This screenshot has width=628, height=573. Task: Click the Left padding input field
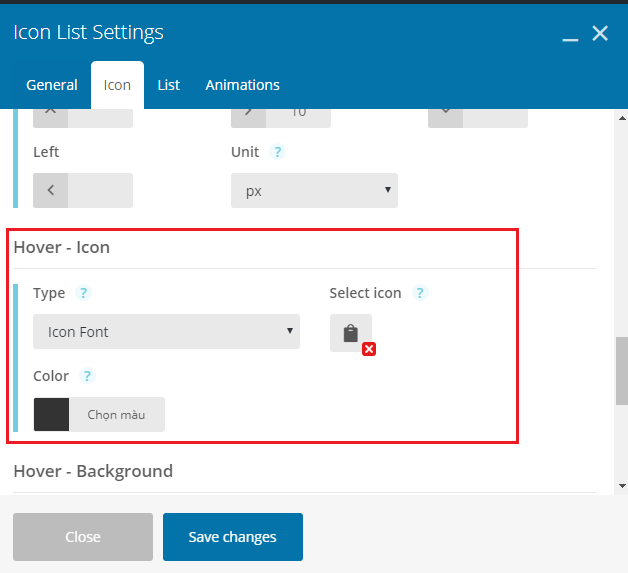[x=100, y=190]
